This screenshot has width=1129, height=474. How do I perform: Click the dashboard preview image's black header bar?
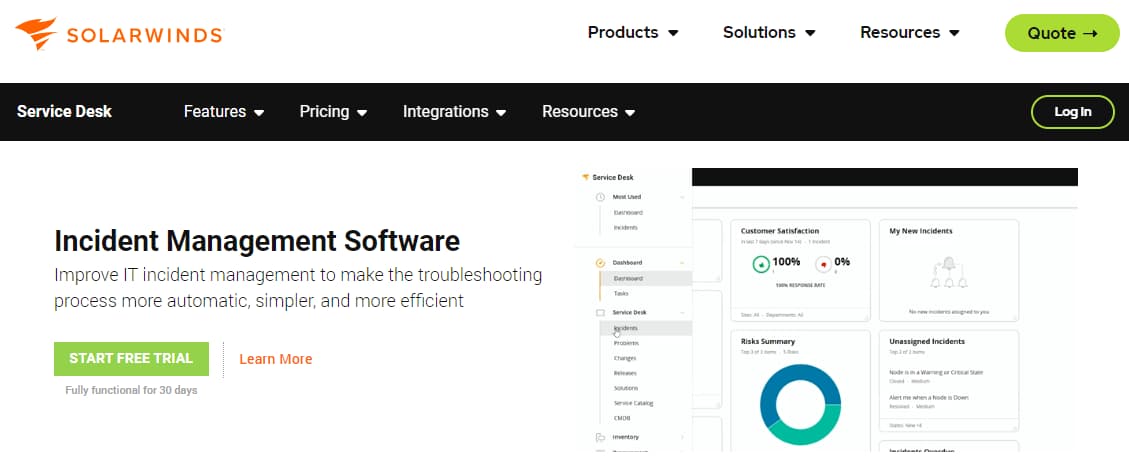pyautogui.click(x=885, y=177)
